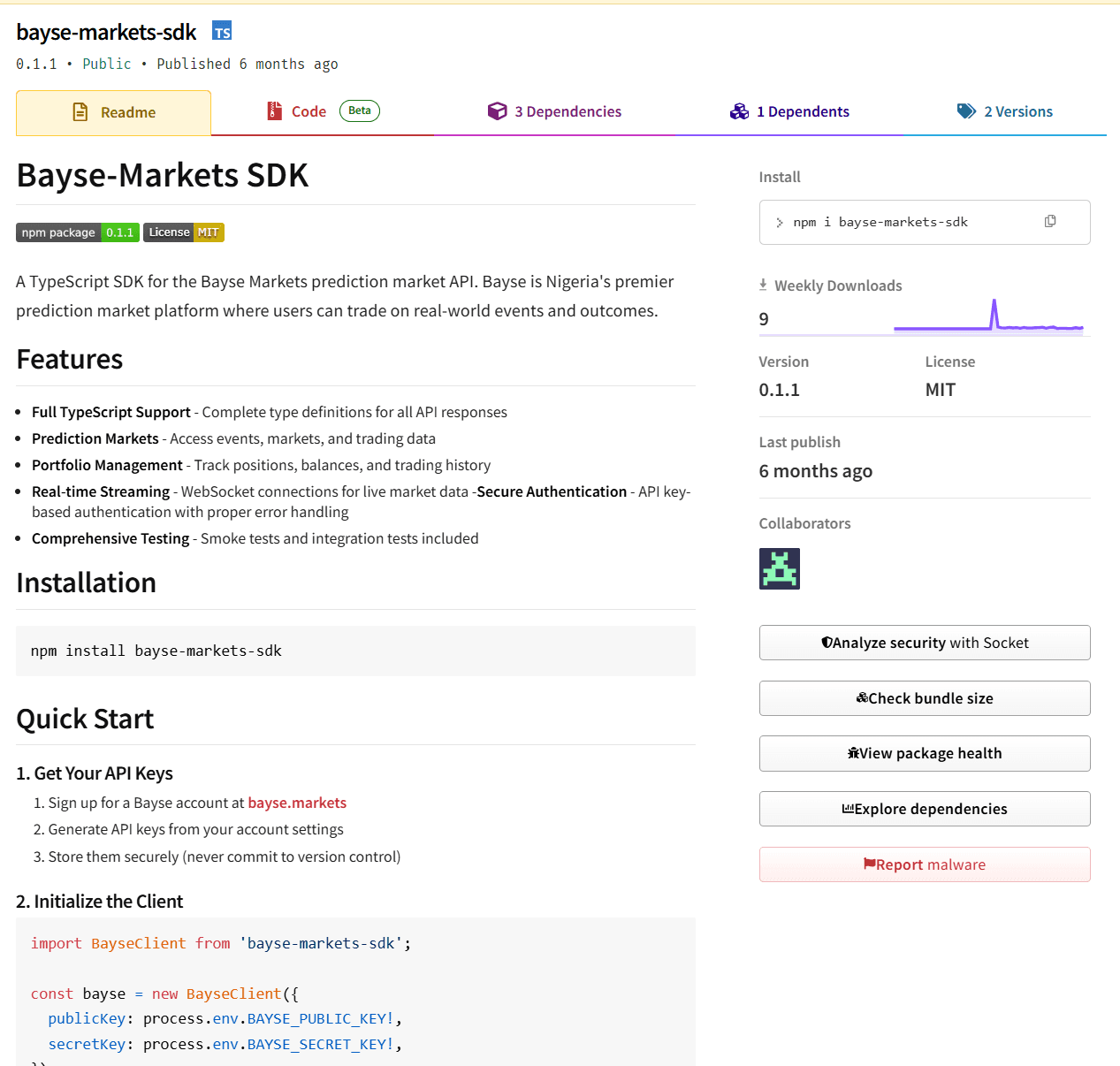Click the weekly downloads count 9

coord(764,319)
